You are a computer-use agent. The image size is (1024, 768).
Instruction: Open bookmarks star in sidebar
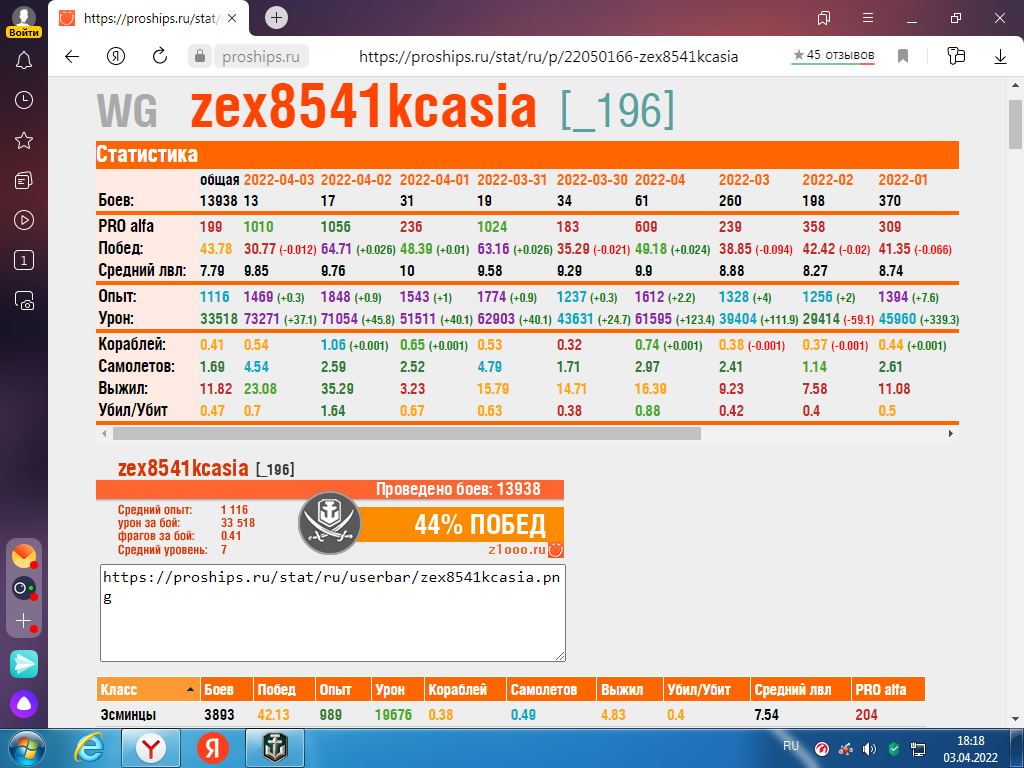(x=24, y=140)
